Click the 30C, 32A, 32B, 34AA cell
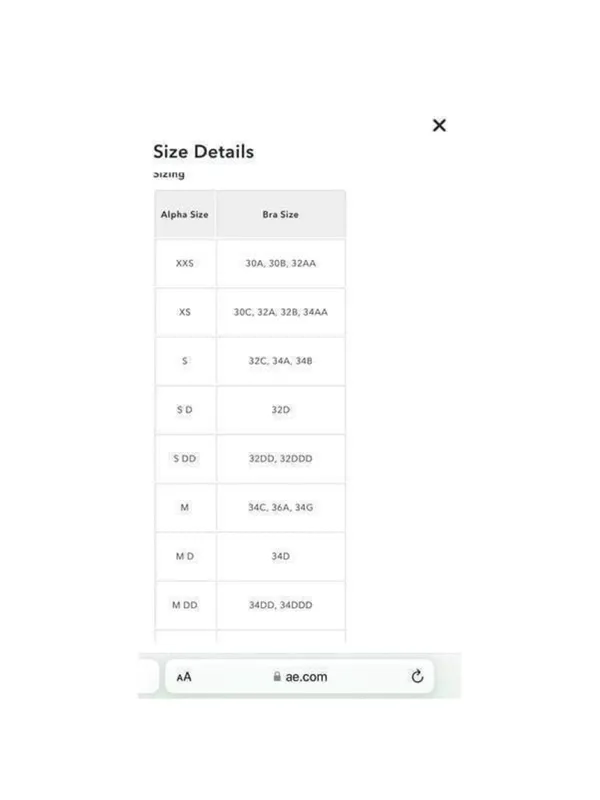600x800 pixels. point(281,312)
